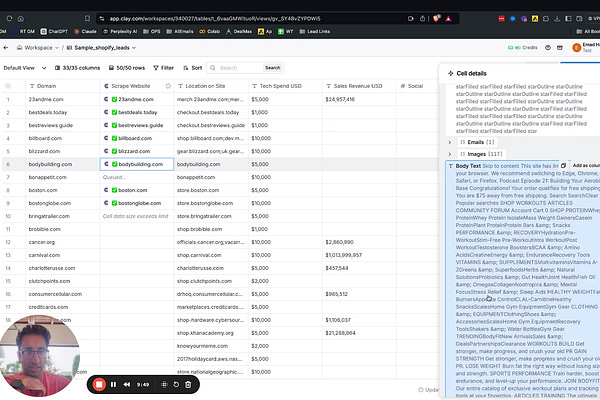Select shop.khanacademy.org location cell
The image size is (600, 400).
pos(211,333)
